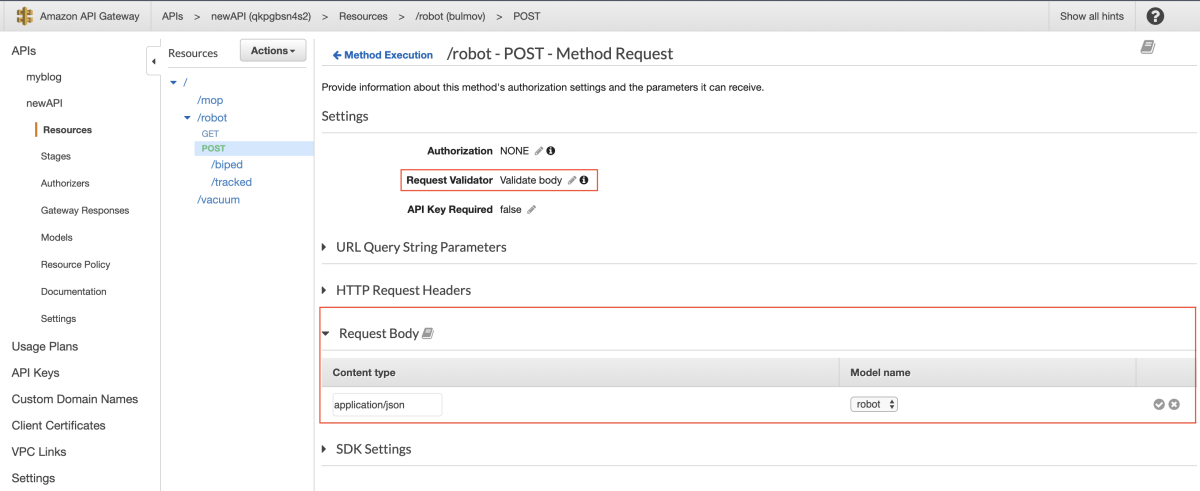Click the NONE authorization value
The image size is (1200, 491).
point(514,151)
